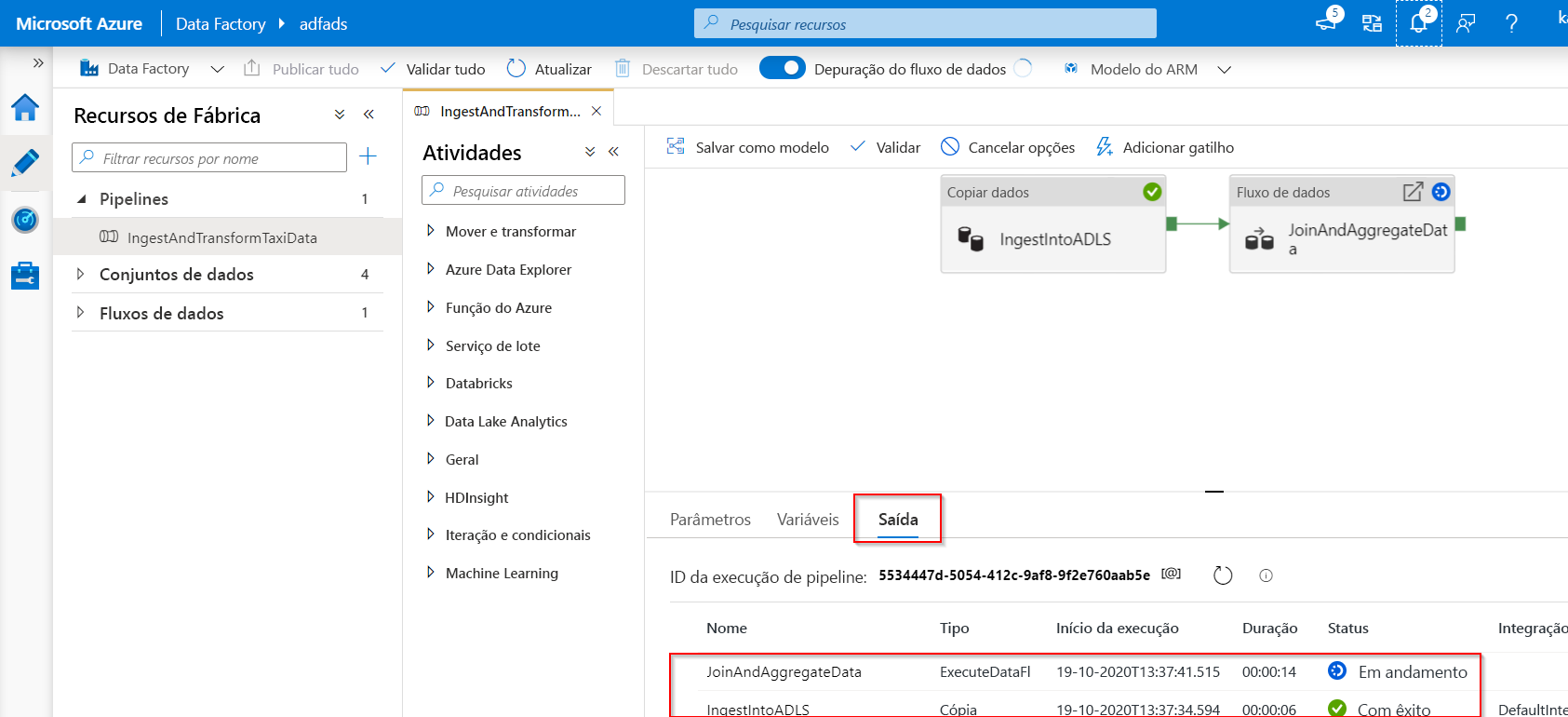Expand Data Lake Analytics activities
Image resolution: width=1568 pixels, height=717 pixels.
[x=431, y=421]
